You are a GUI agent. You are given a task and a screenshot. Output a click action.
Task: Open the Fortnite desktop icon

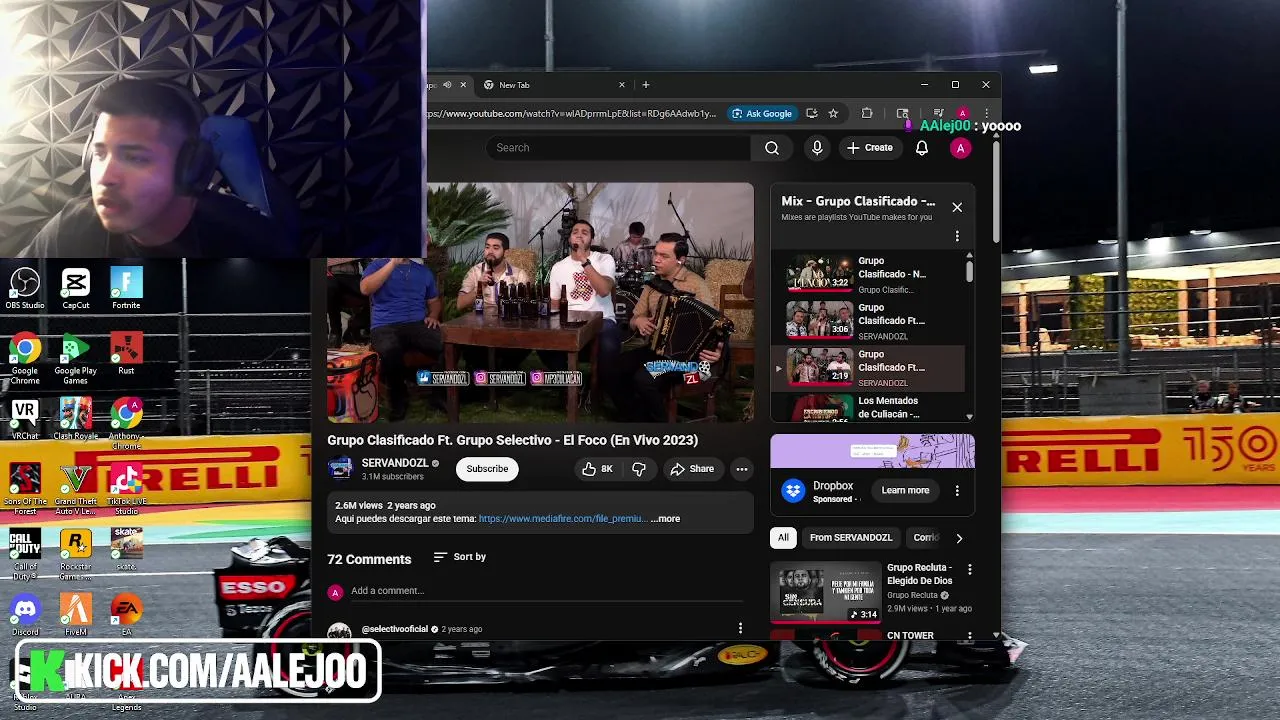click(126, 289)
